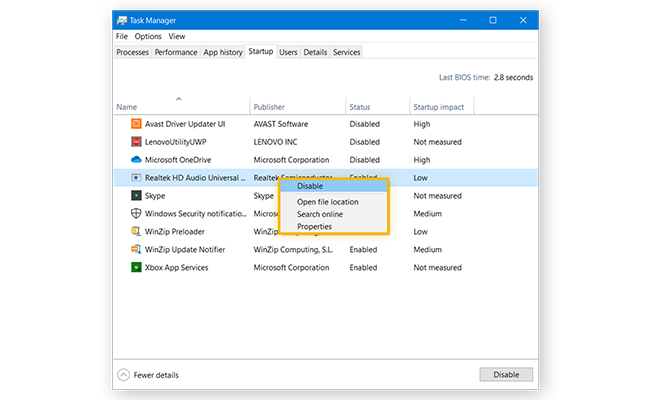Click the Realtek HD Audio icon
This screenshot has width=650, height=400.
point(136,177)
